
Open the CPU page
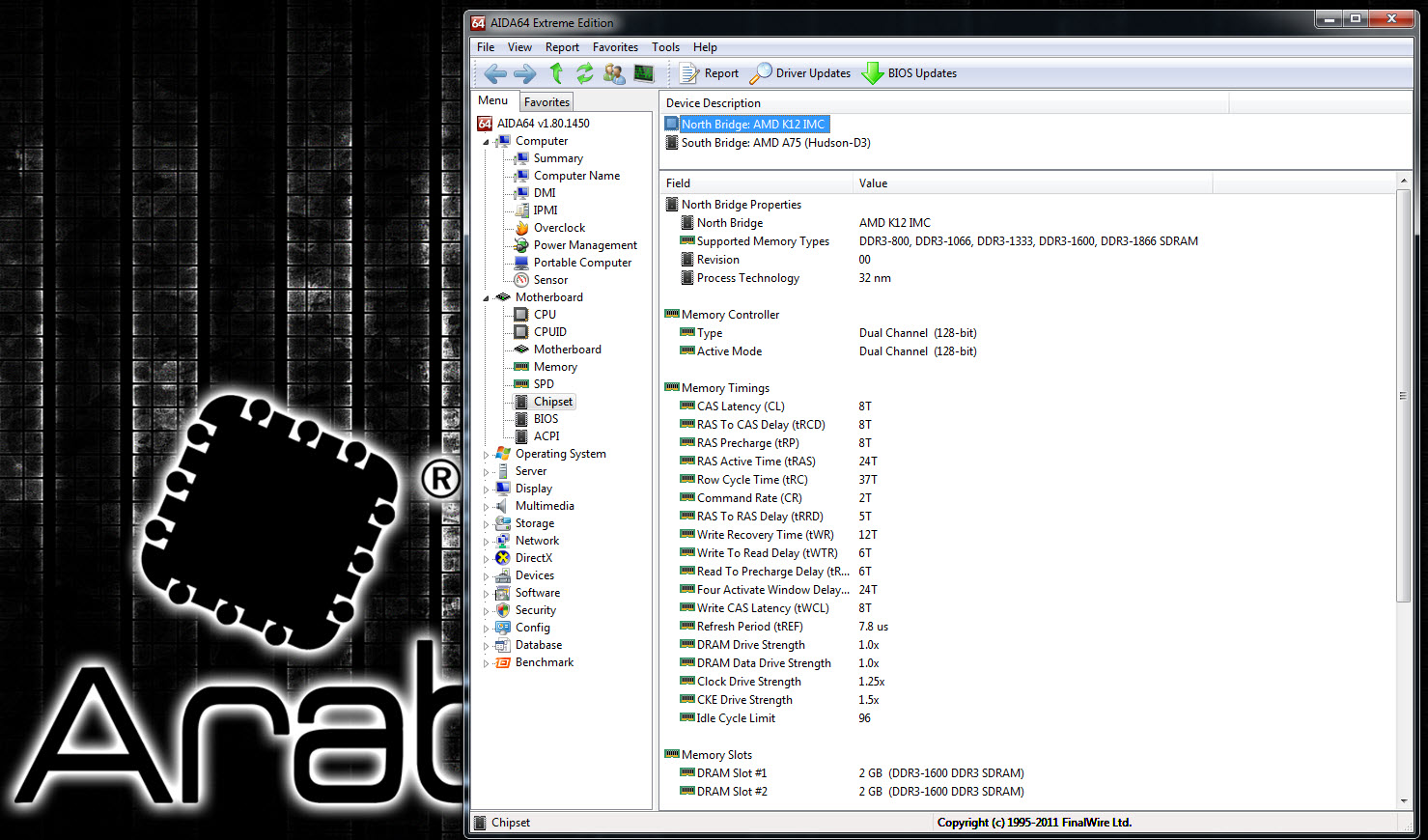click(x=545, y=315)
